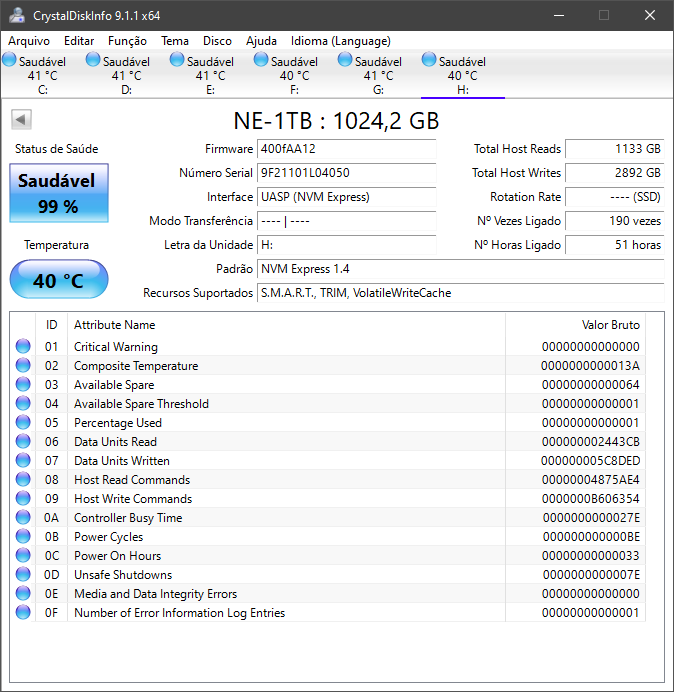The width and height of the screenshot is (674, 692).
Task: Click the Nº Vezes Ligado label
Action: 519,221
